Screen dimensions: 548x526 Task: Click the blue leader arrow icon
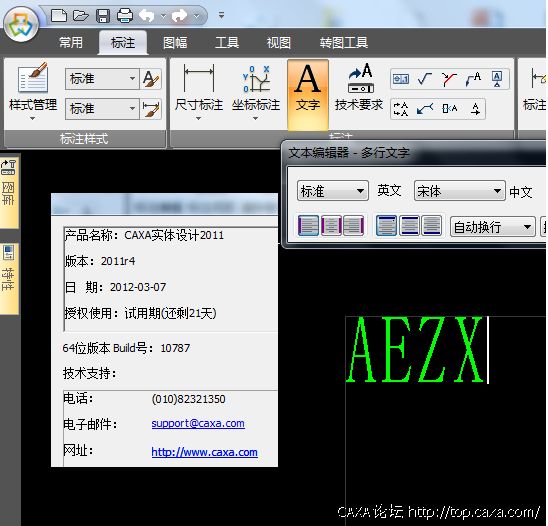pyautogui.click(x=425, y=109)
